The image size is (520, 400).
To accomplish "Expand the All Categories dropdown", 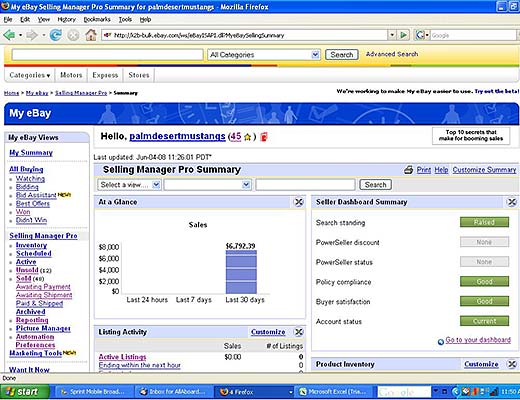I will click(264, 55).
